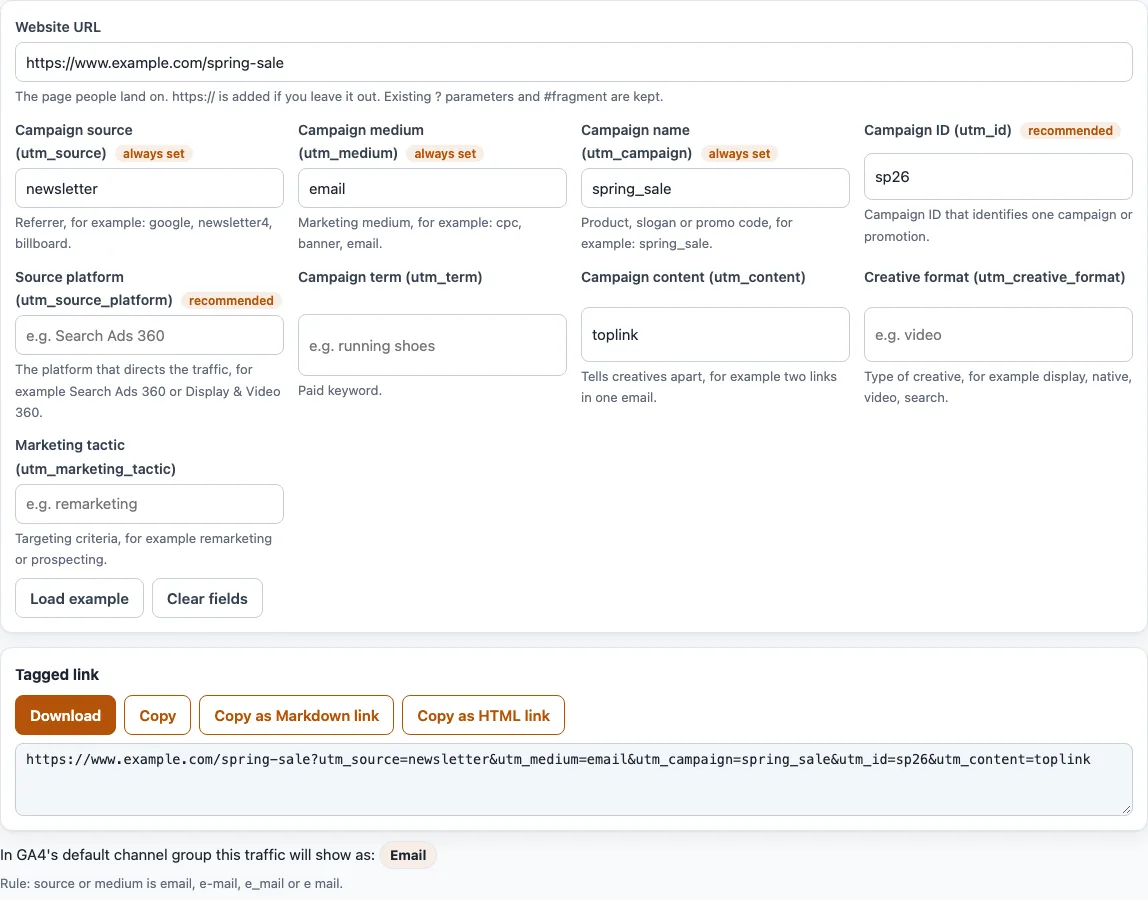Click the Tagged link heading
Screen dimensions: 1148x900
[57, 674]
